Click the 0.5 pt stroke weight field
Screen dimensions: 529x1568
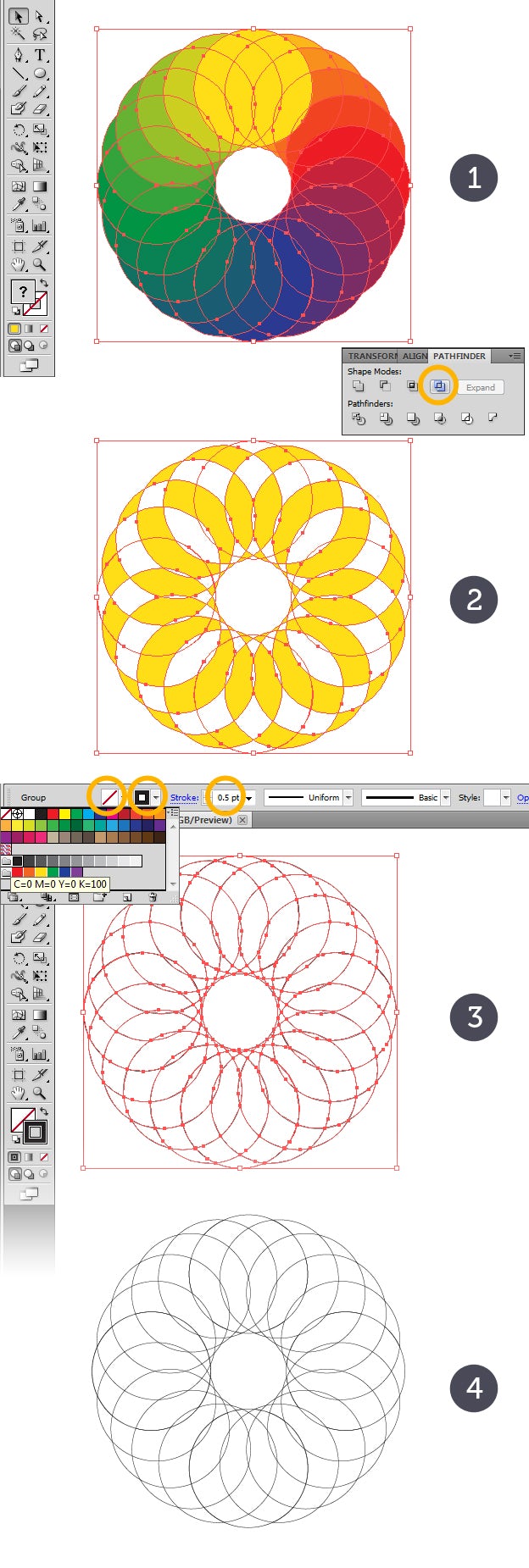pos(227,798)
